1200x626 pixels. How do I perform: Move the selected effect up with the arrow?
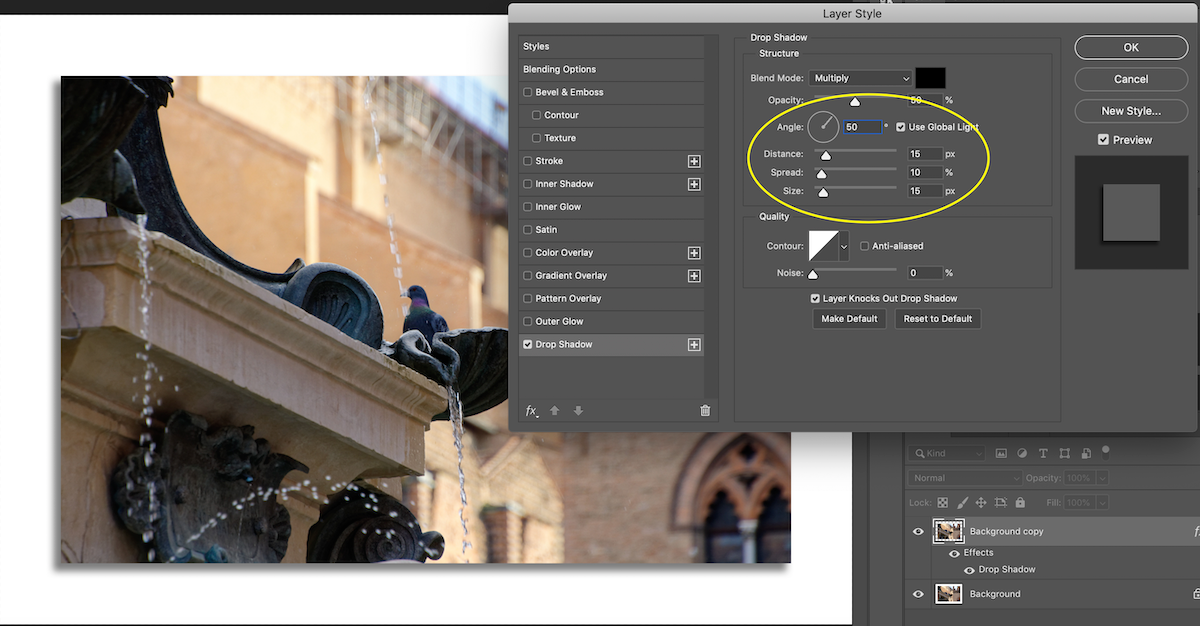[x=555, y=411]
